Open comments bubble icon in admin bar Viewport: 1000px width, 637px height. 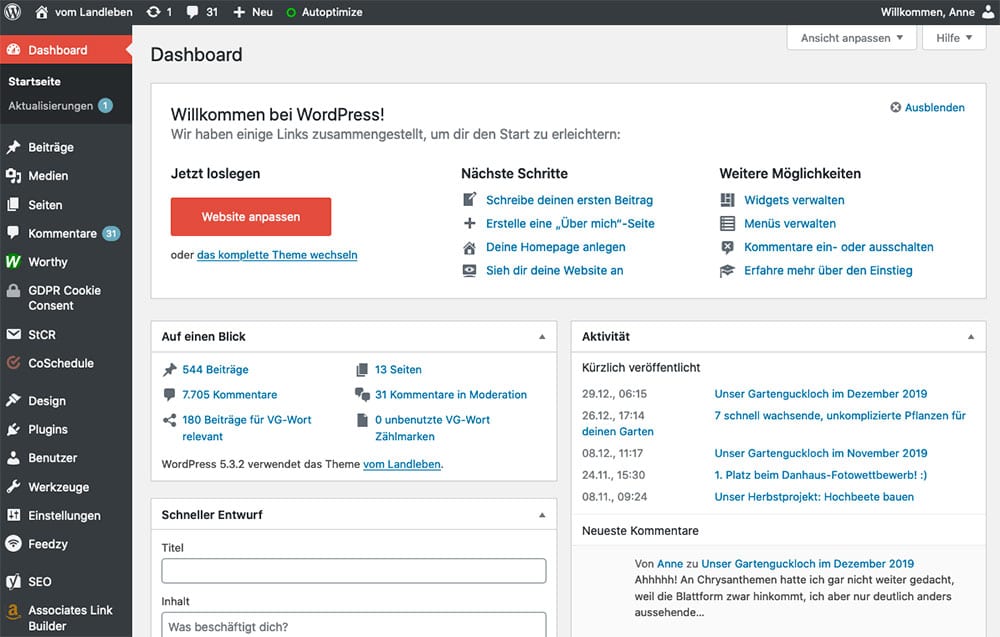point(192,12)
